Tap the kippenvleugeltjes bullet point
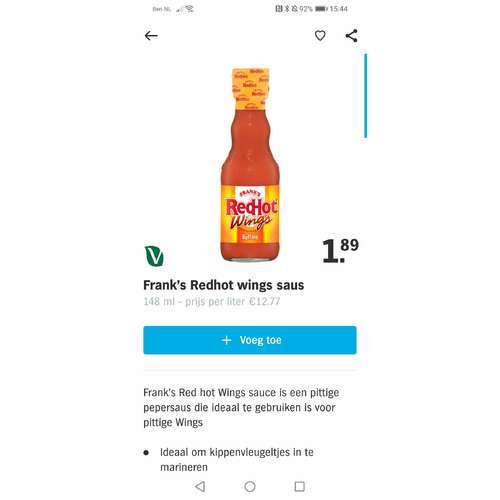The height and width of the screenshot is (500, 500). [237, 460]
